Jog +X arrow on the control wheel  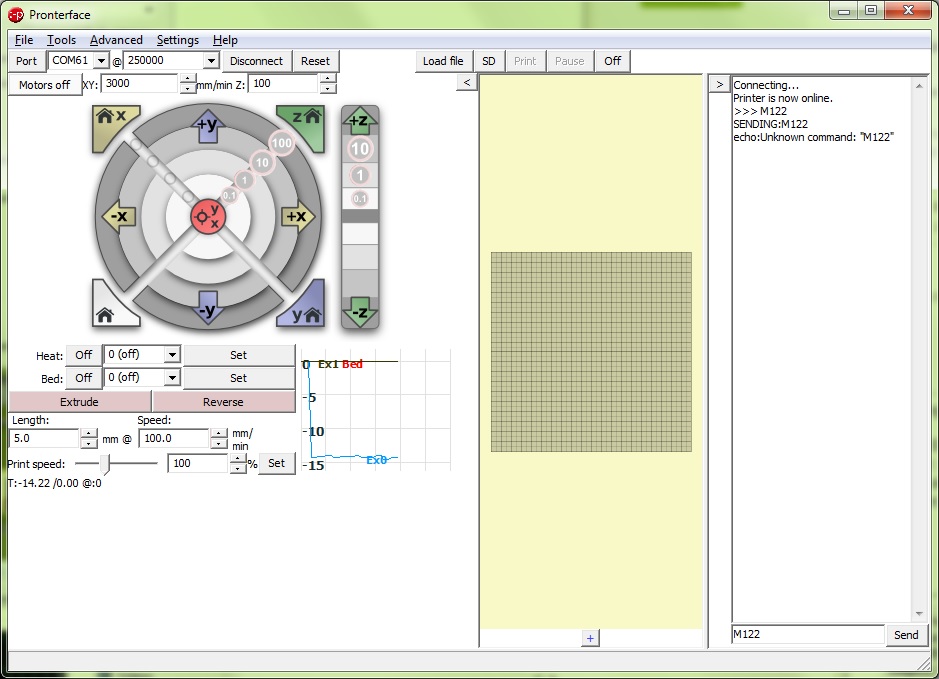coord(297,216)
